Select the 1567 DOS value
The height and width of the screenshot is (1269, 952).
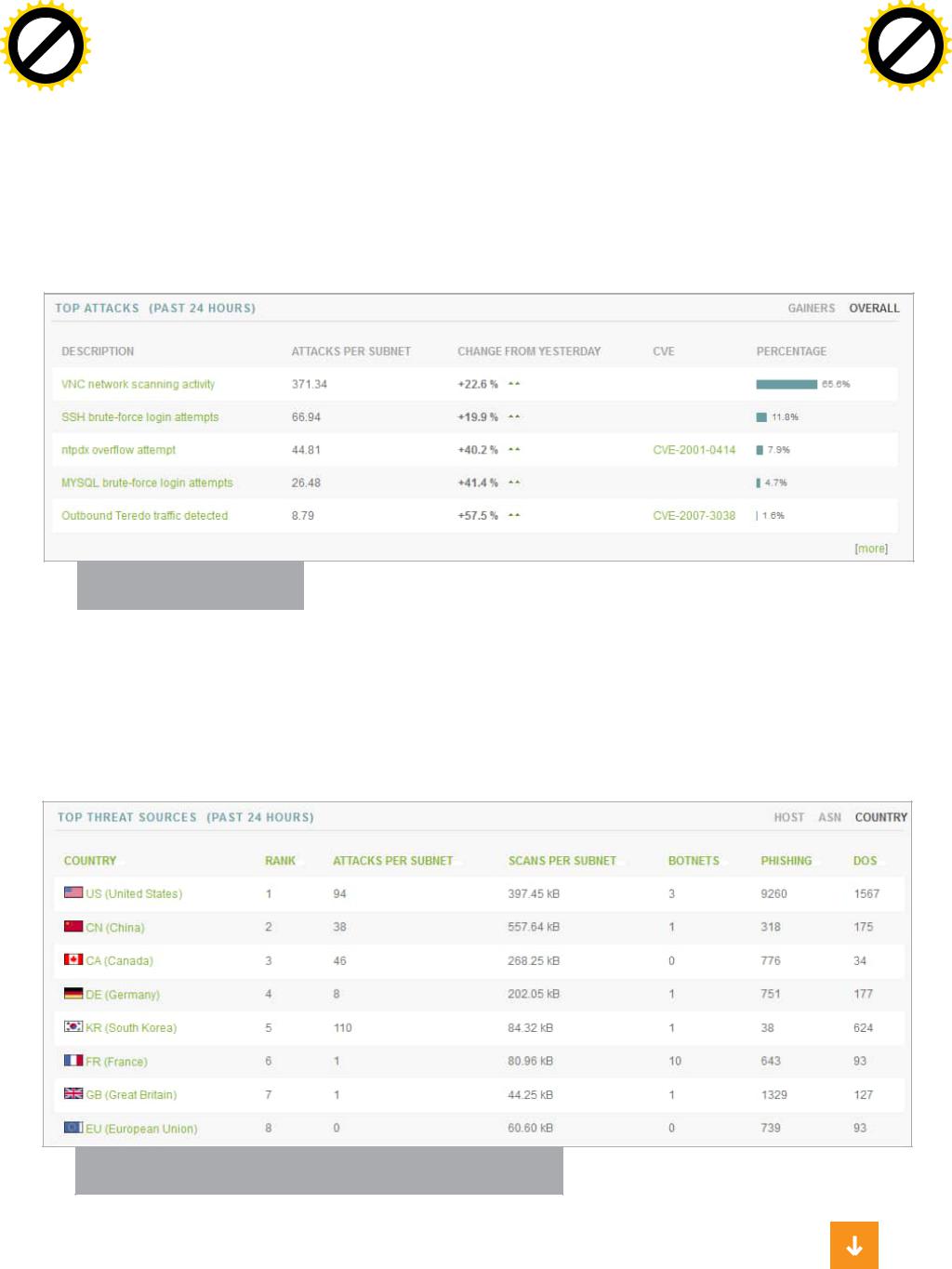pyautogui.click(x=866, y=893)
